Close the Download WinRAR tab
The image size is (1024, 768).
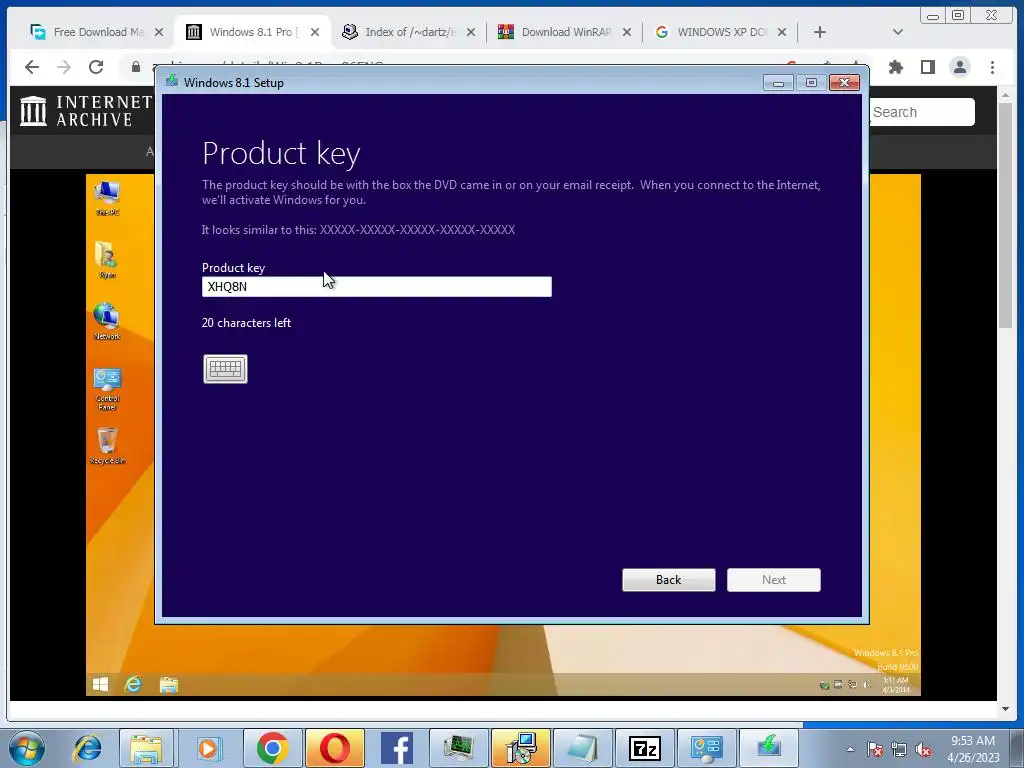coord(627,32)
